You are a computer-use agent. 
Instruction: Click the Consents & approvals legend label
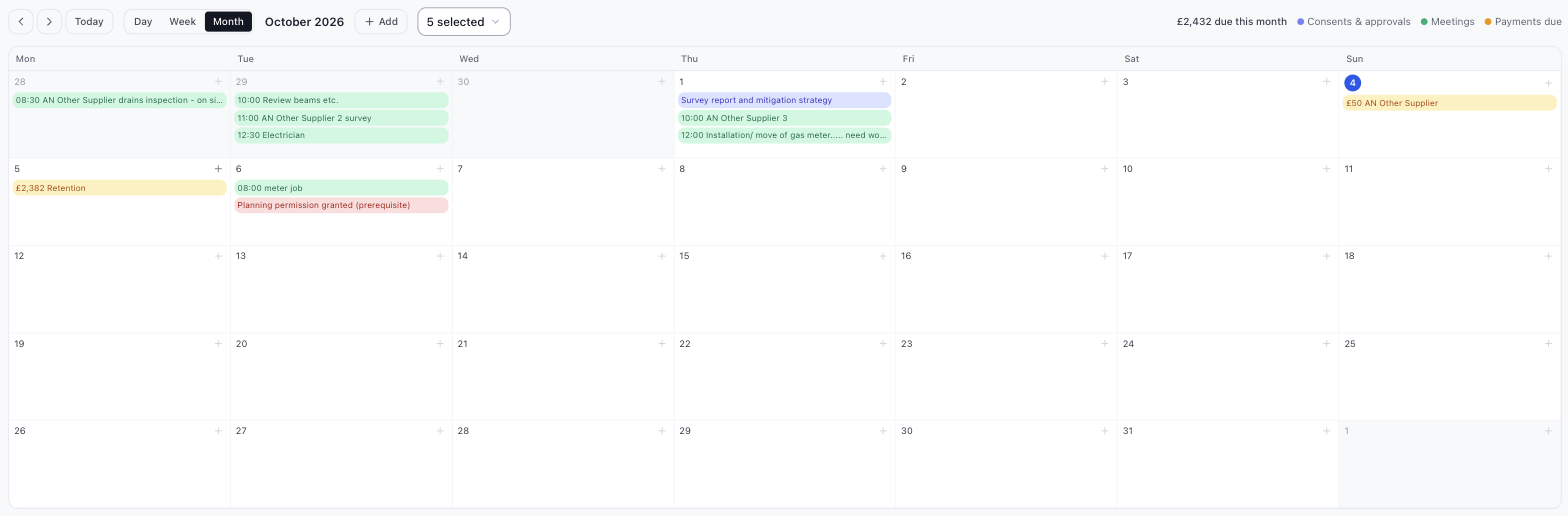1359,21
